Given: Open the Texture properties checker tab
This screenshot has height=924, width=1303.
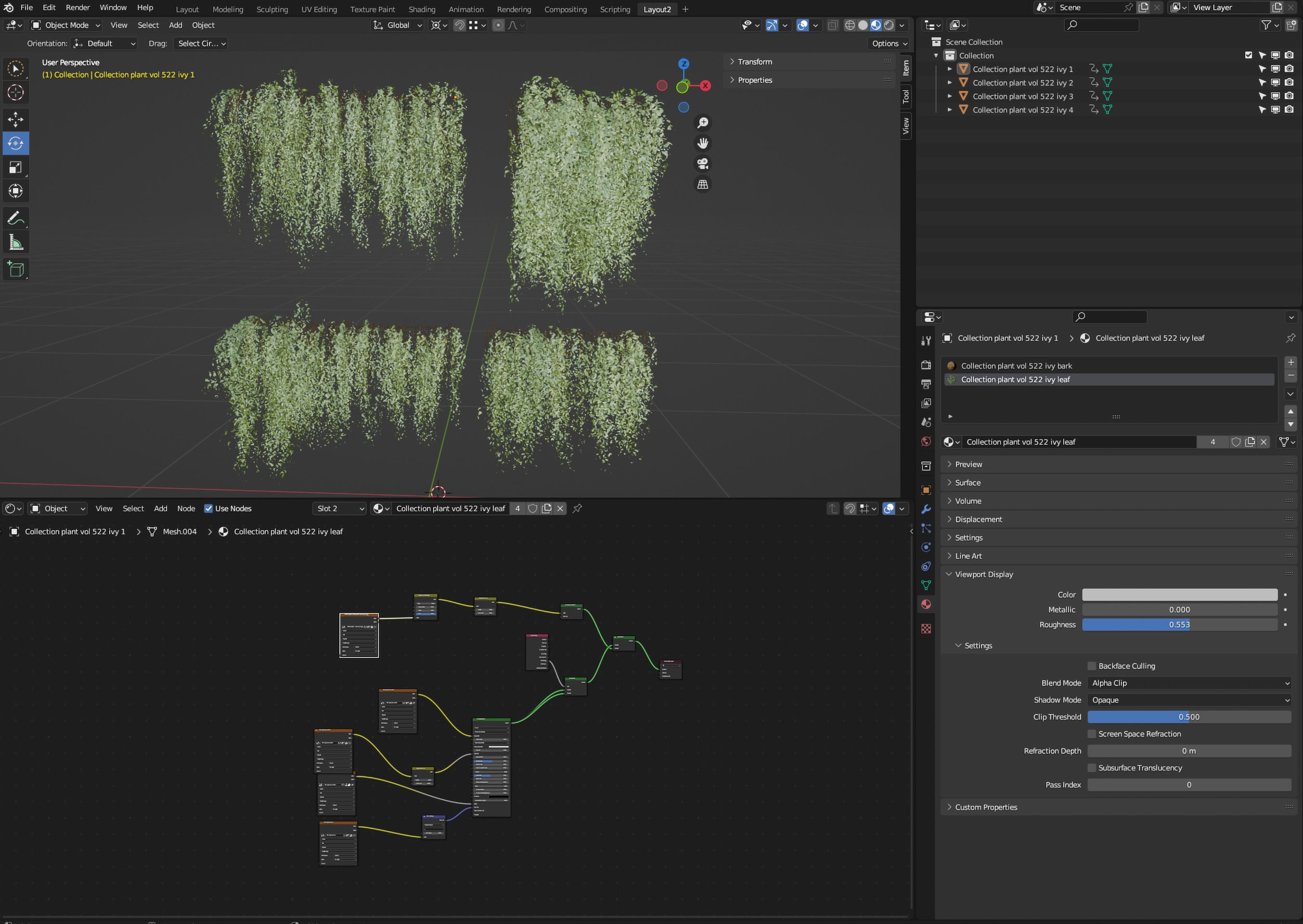Looking at the screenshot, I should coord(926,629).
